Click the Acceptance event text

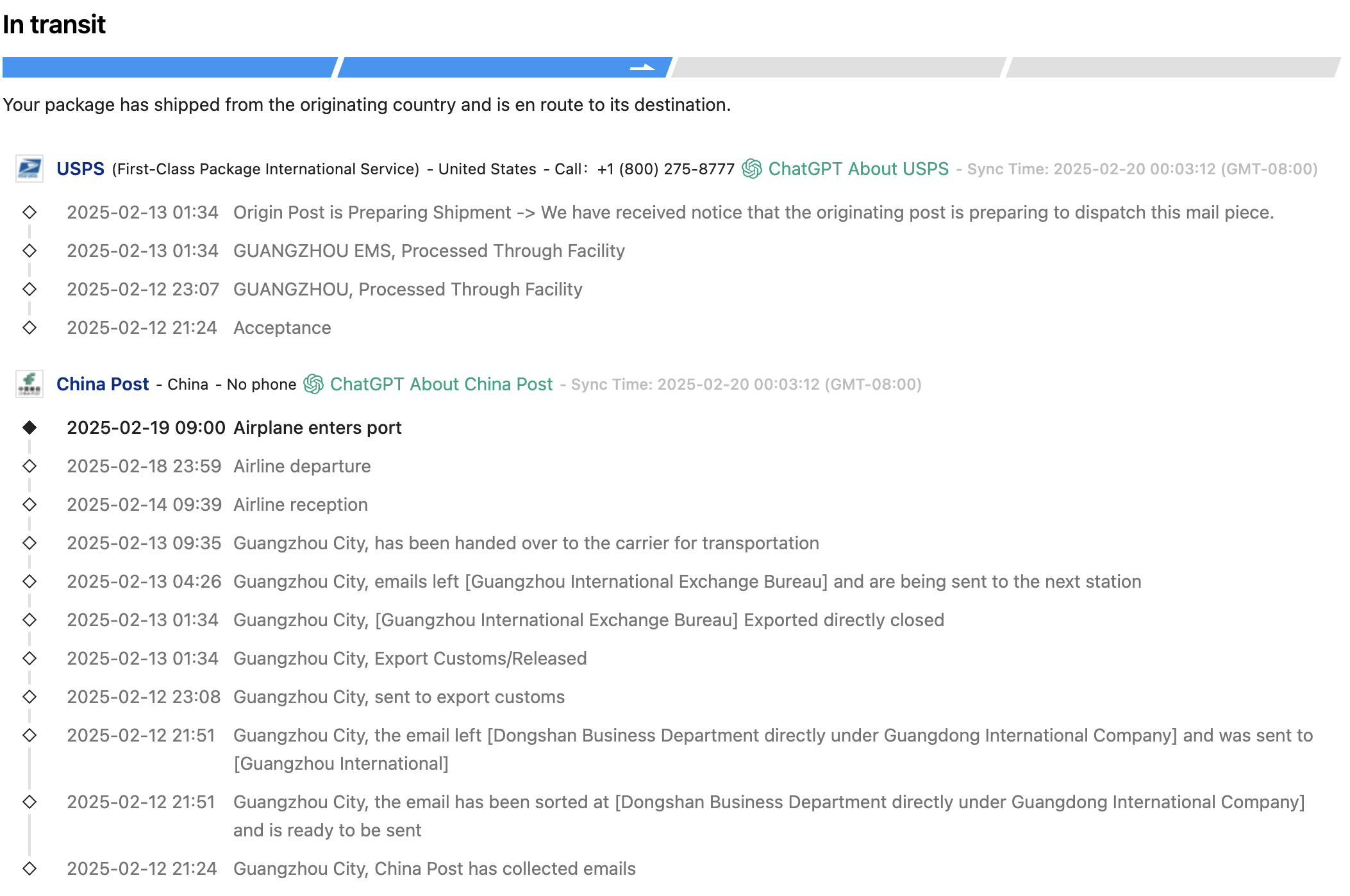[x=282, y=328]
